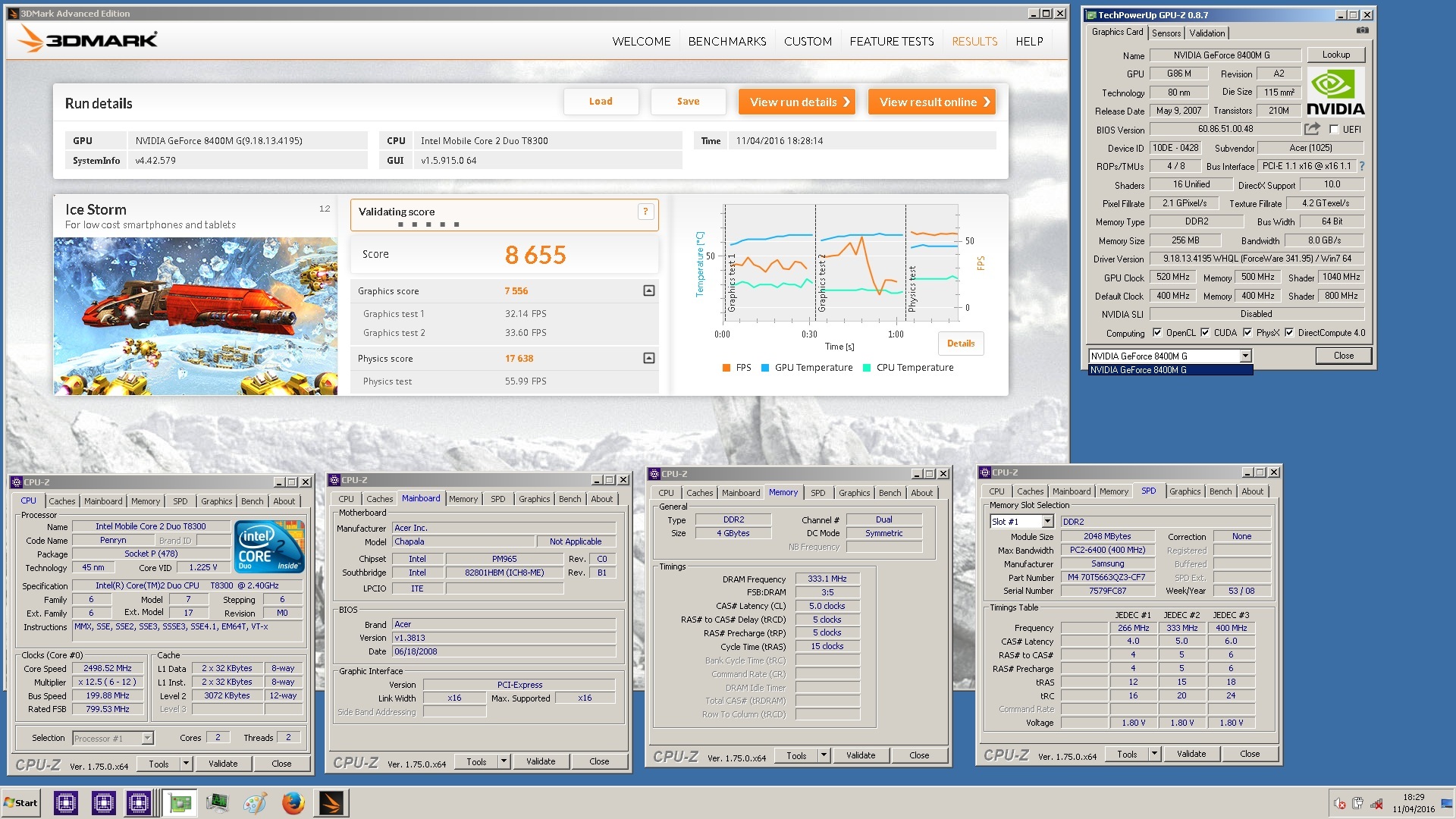
Task: Open the GPU-Z taskbar icon
Action: tap(180, 803)
